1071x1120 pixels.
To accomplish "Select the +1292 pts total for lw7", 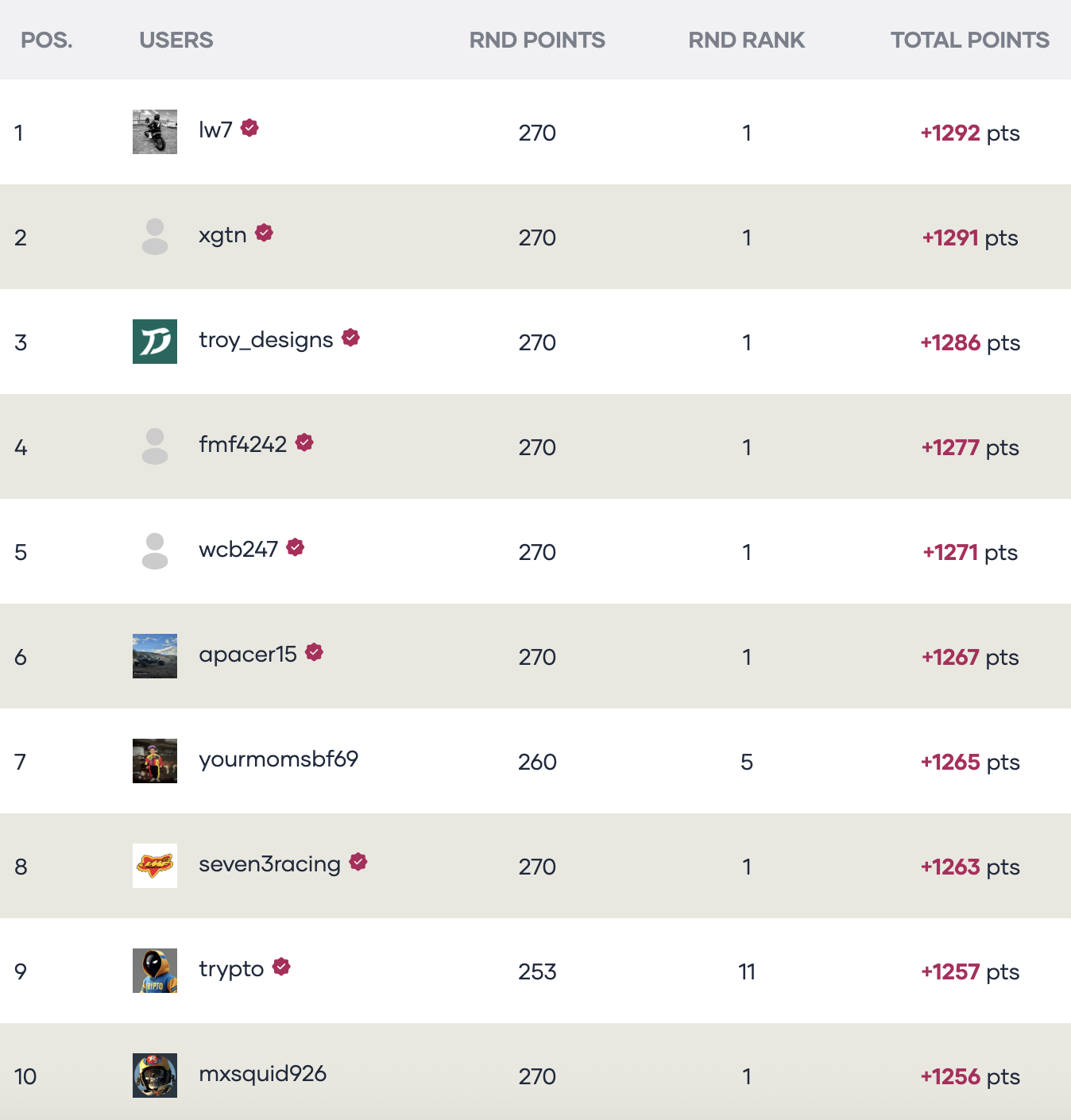I will [970, 133].
